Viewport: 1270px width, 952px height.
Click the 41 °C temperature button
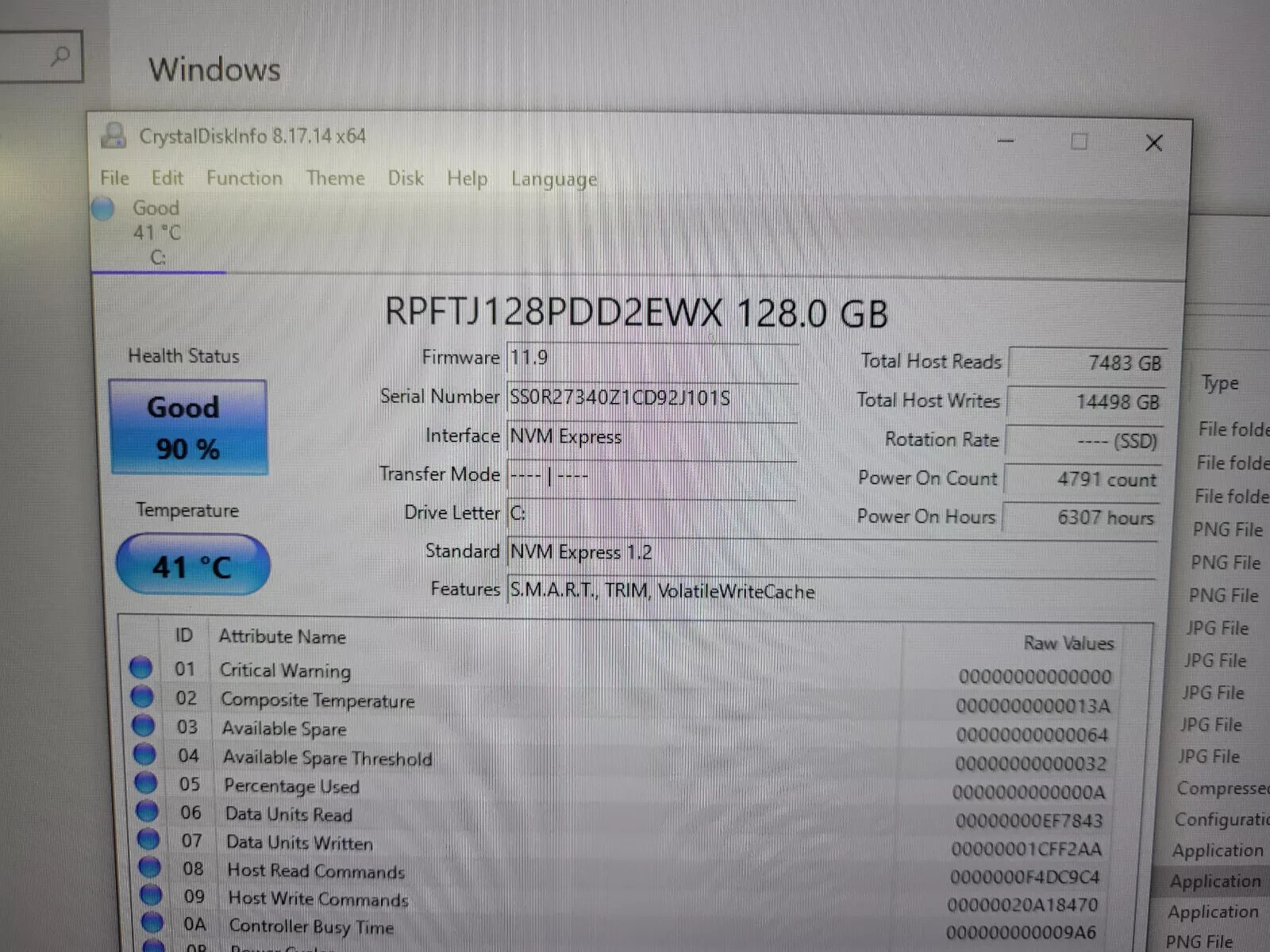(193, 565)
